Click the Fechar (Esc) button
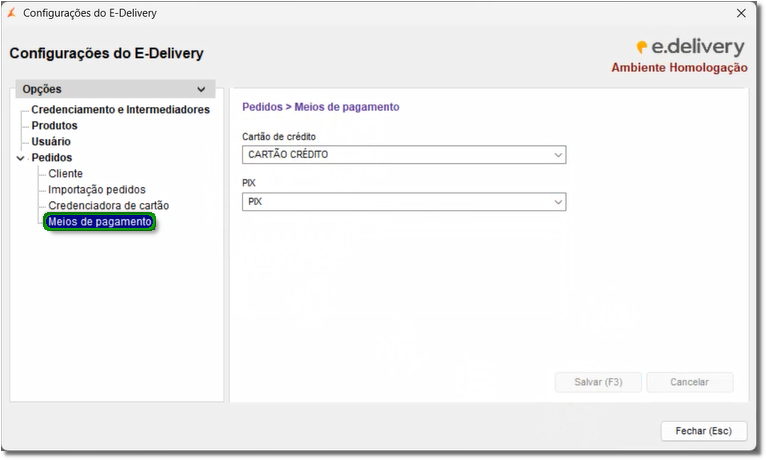This screenshot has height=460, width=766. click(x=703, y=431)
